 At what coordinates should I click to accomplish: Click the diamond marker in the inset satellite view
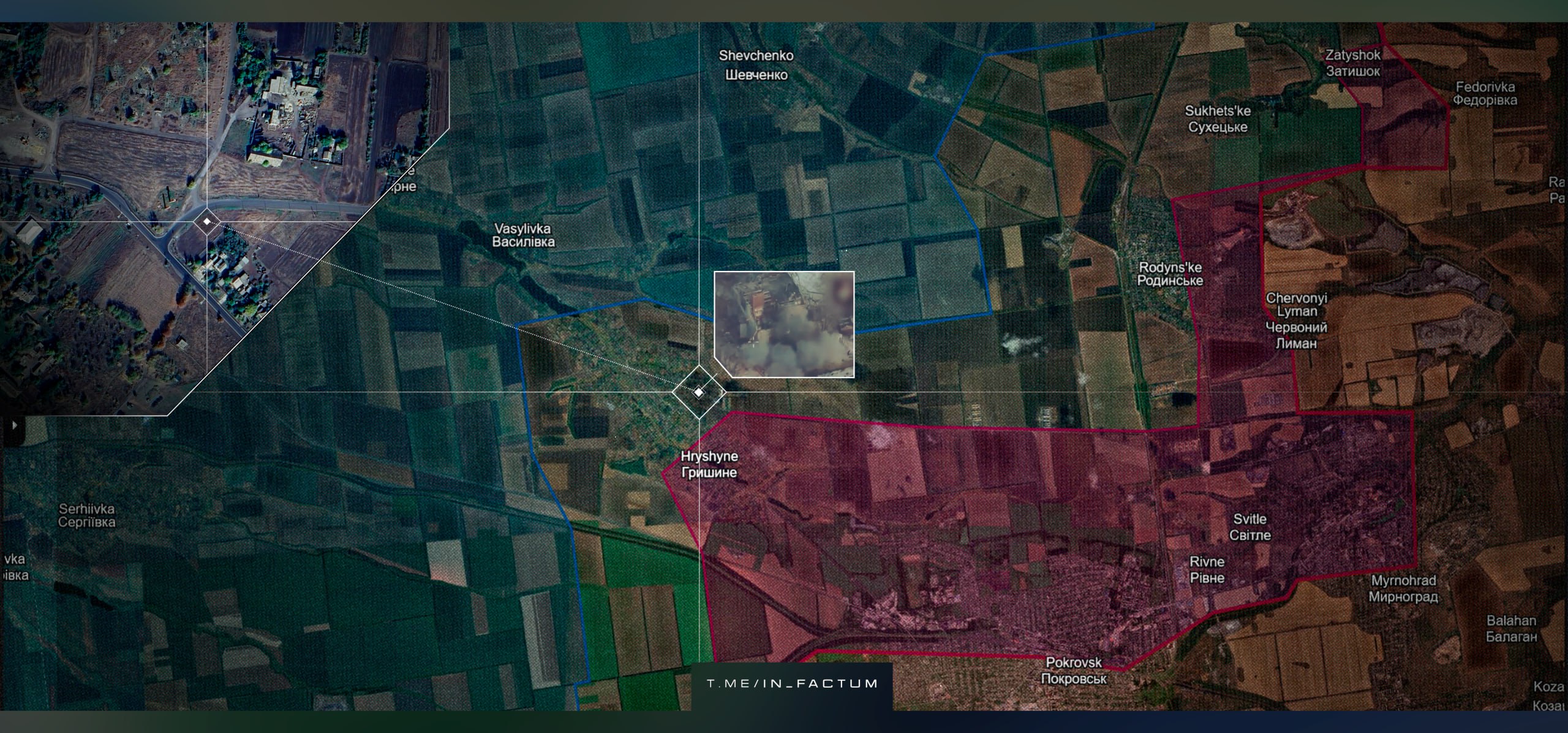coord(207,221)
